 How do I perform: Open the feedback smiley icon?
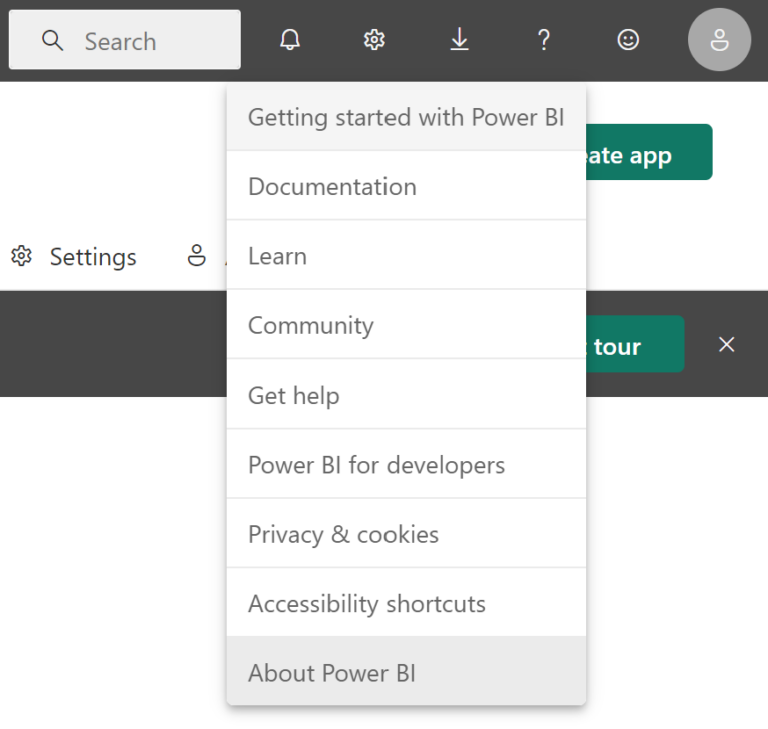click(628, 40)
